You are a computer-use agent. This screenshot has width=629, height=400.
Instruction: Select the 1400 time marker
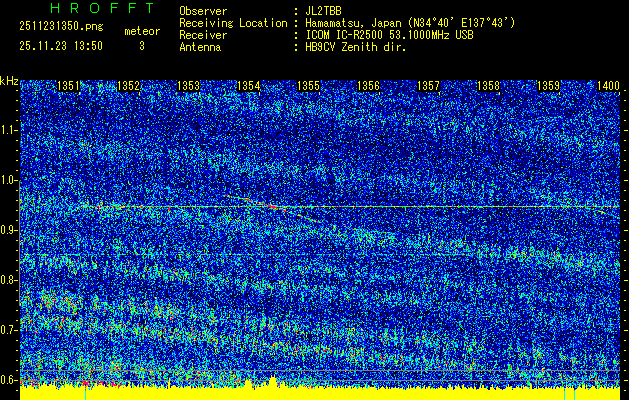tap(608, 87)
